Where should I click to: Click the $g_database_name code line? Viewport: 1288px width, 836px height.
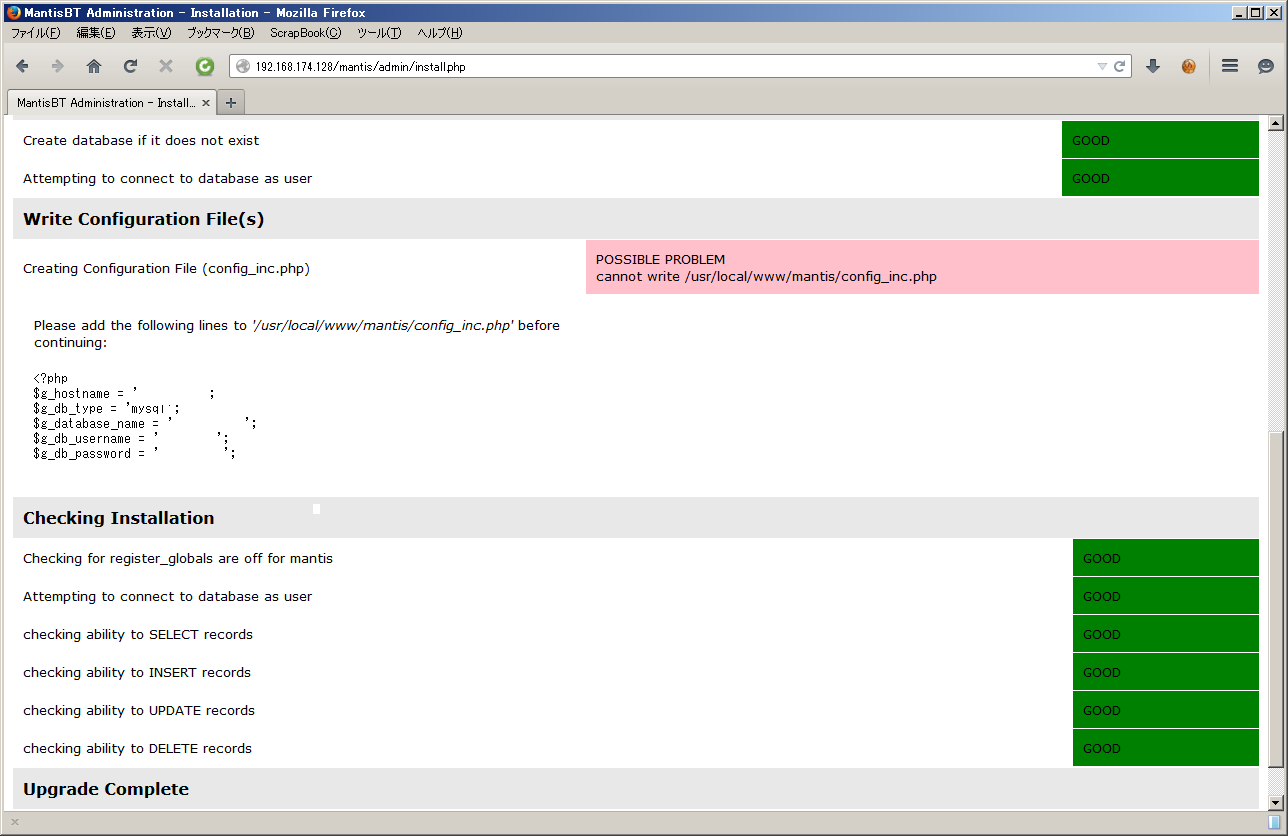(145, 424)
